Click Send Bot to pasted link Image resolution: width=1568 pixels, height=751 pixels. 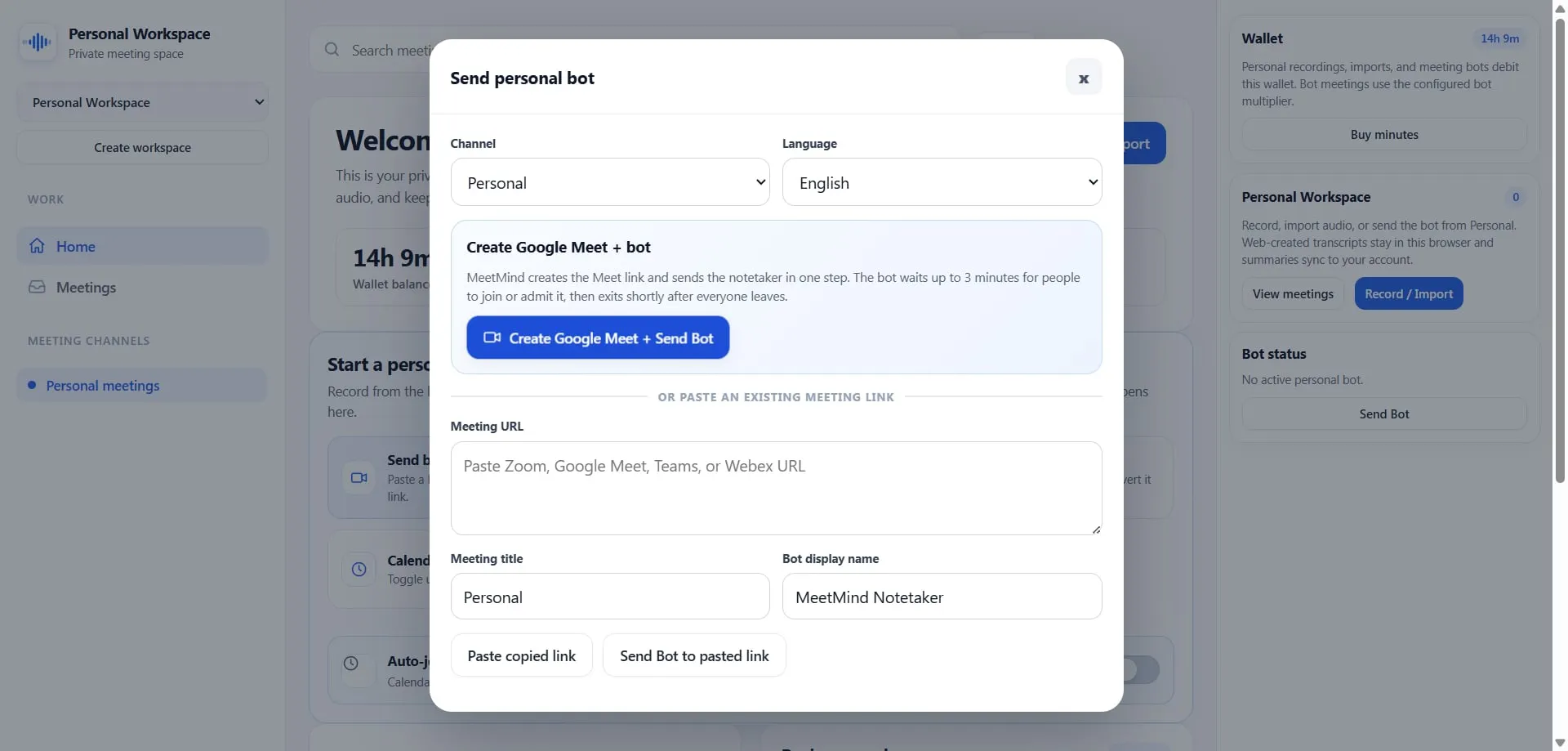[x=694, y=655]
